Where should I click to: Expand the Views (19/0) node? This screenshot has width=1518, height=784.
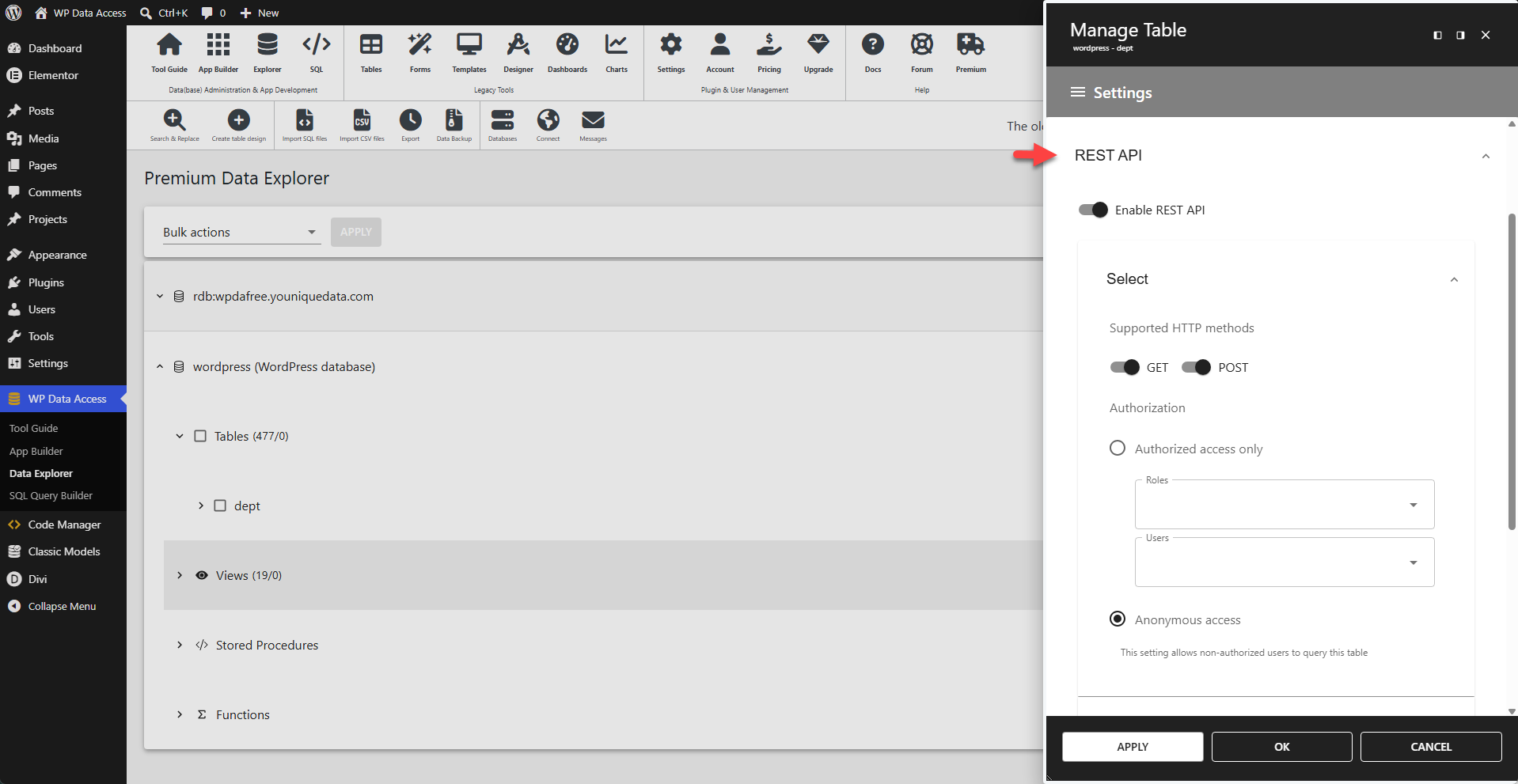click(x=180, y=575)
